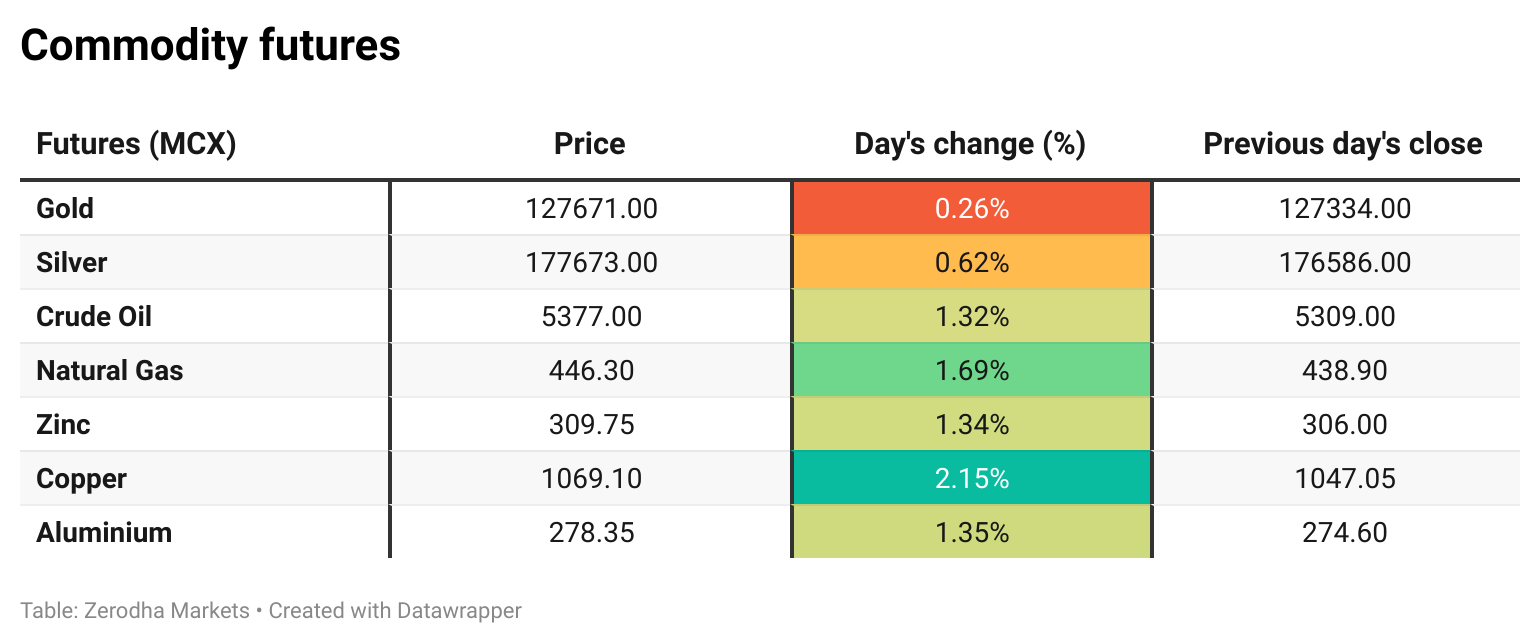Select the Crude Oil row label
Image resolution: width=1540 pixels, height=644 pixels.
[94, 317]
